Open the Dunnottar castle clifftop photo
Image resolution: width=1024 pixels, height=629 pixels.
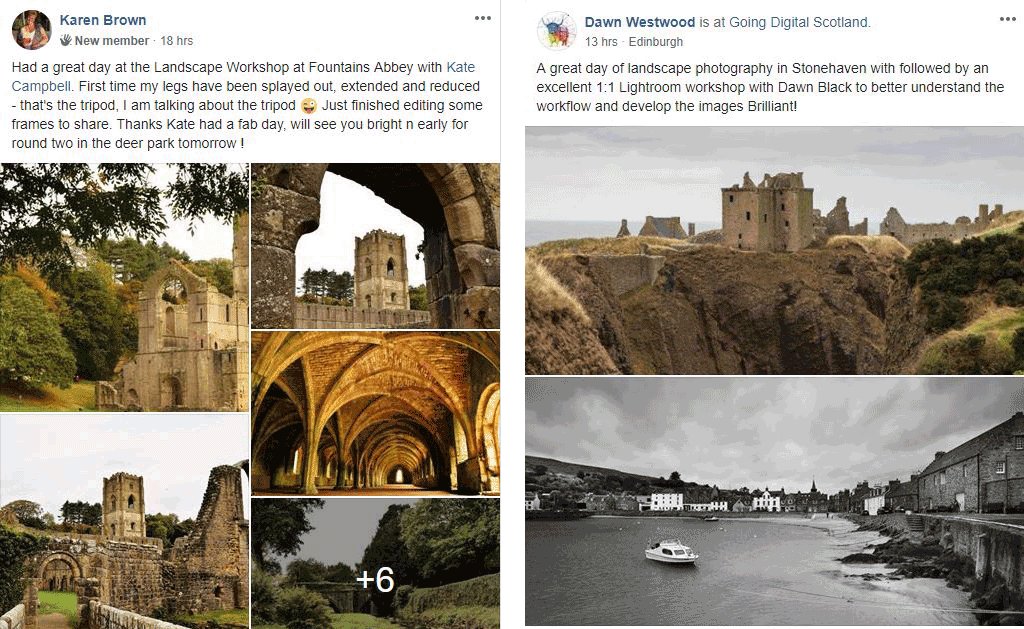tap(775, 250)
